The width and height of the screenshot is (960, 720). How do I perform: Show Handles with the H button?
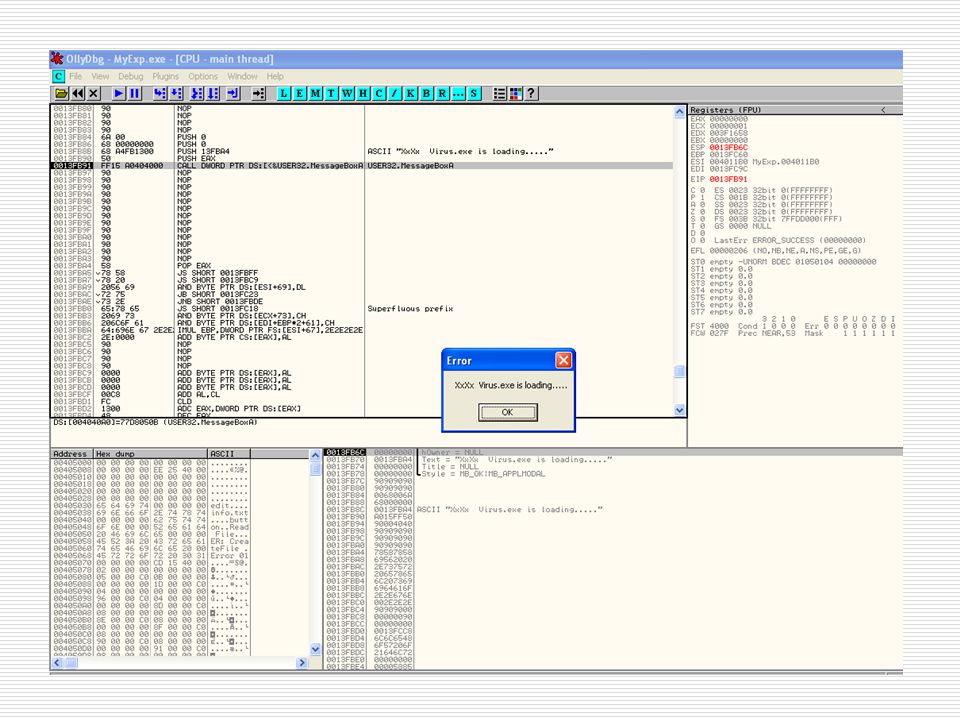pos(363,94)
